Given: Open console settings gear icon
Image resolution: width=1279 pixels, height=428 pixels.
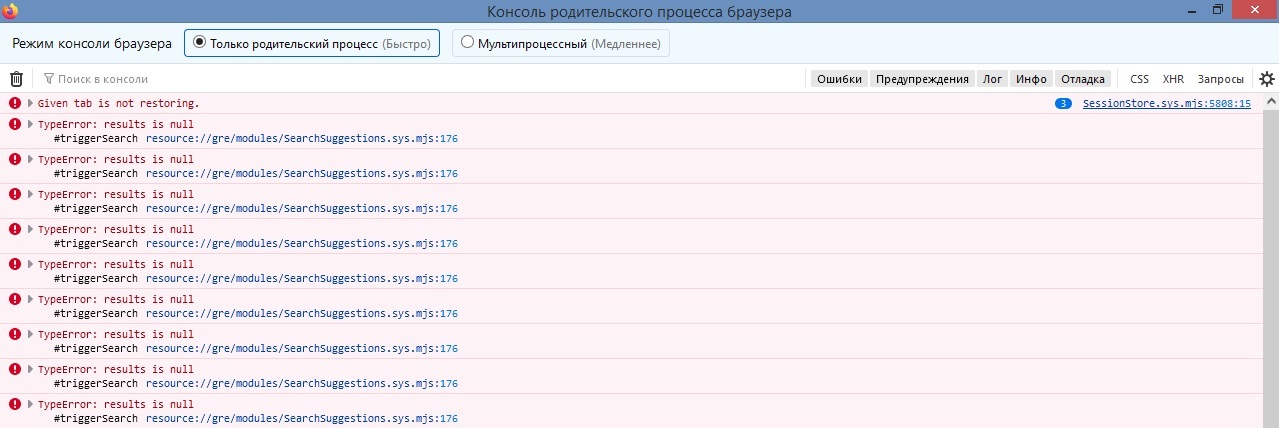Looking at the screenshot, I should tap(1267, 79).
